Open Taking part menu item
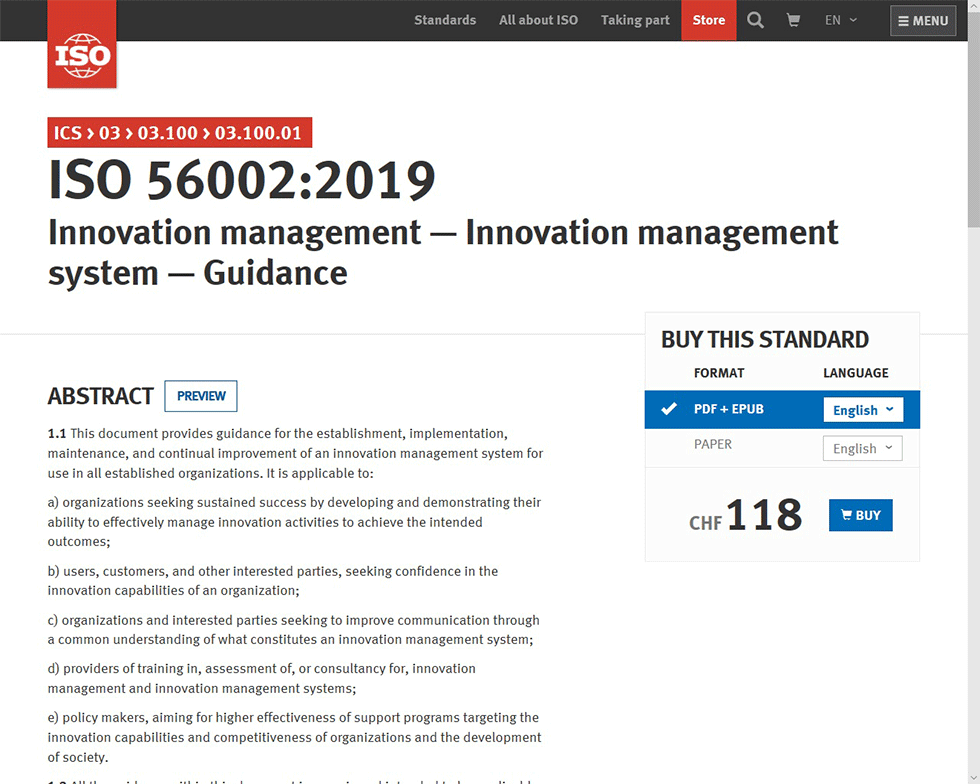Image resolution: width=980 pixels, height=784 pixels. [635, 20]
